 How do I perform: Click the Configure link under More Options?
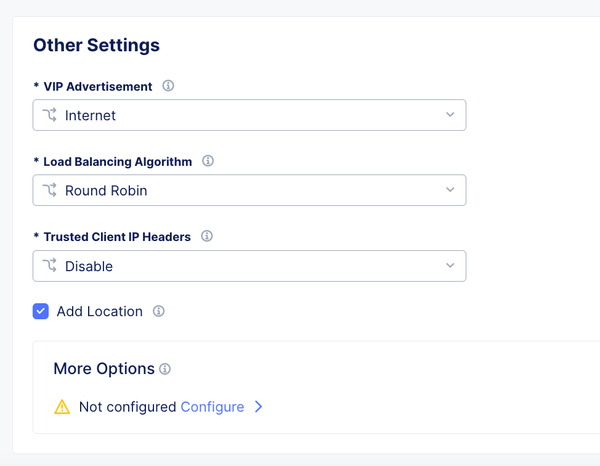click(x=212, y=407)
